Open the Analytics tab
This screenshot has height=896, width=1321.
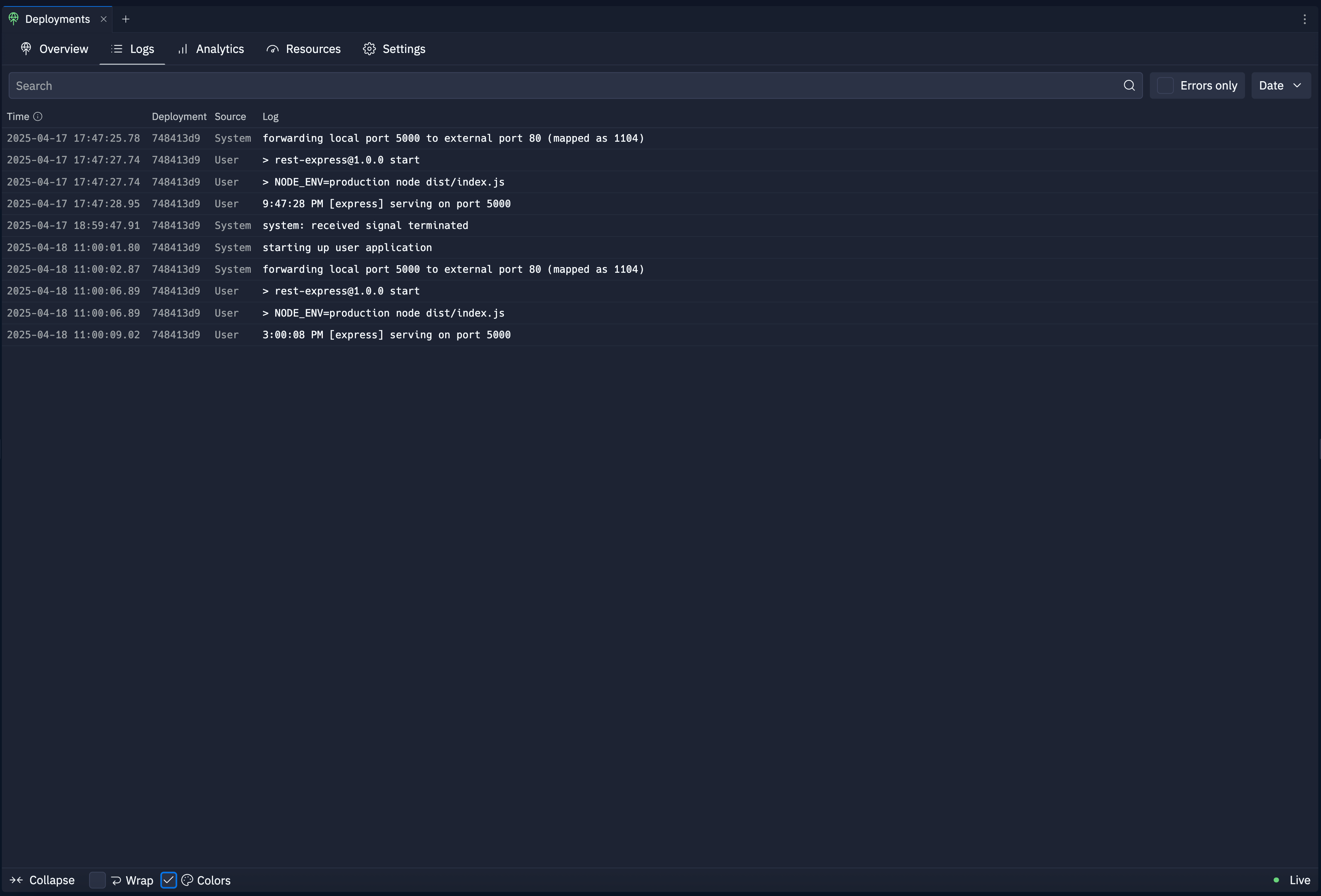click(x=211, y=49)
